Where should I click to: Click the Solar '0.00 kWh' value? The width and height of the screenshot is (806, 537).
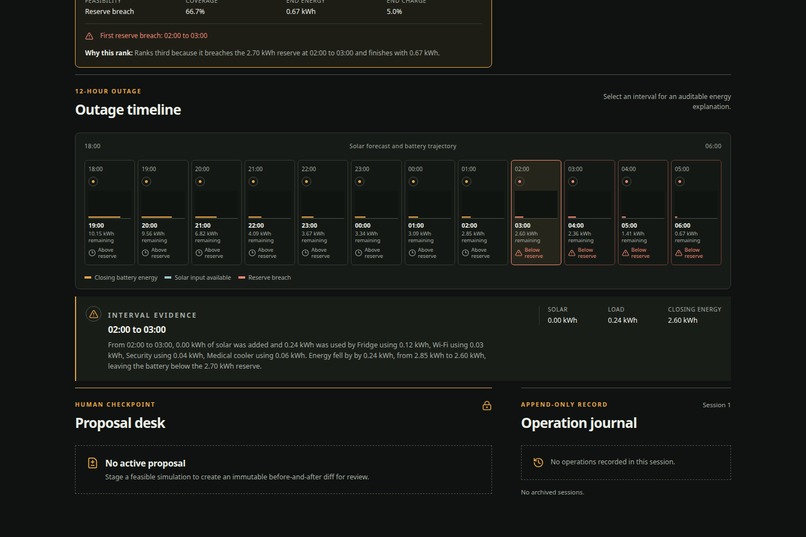point(562,320)
